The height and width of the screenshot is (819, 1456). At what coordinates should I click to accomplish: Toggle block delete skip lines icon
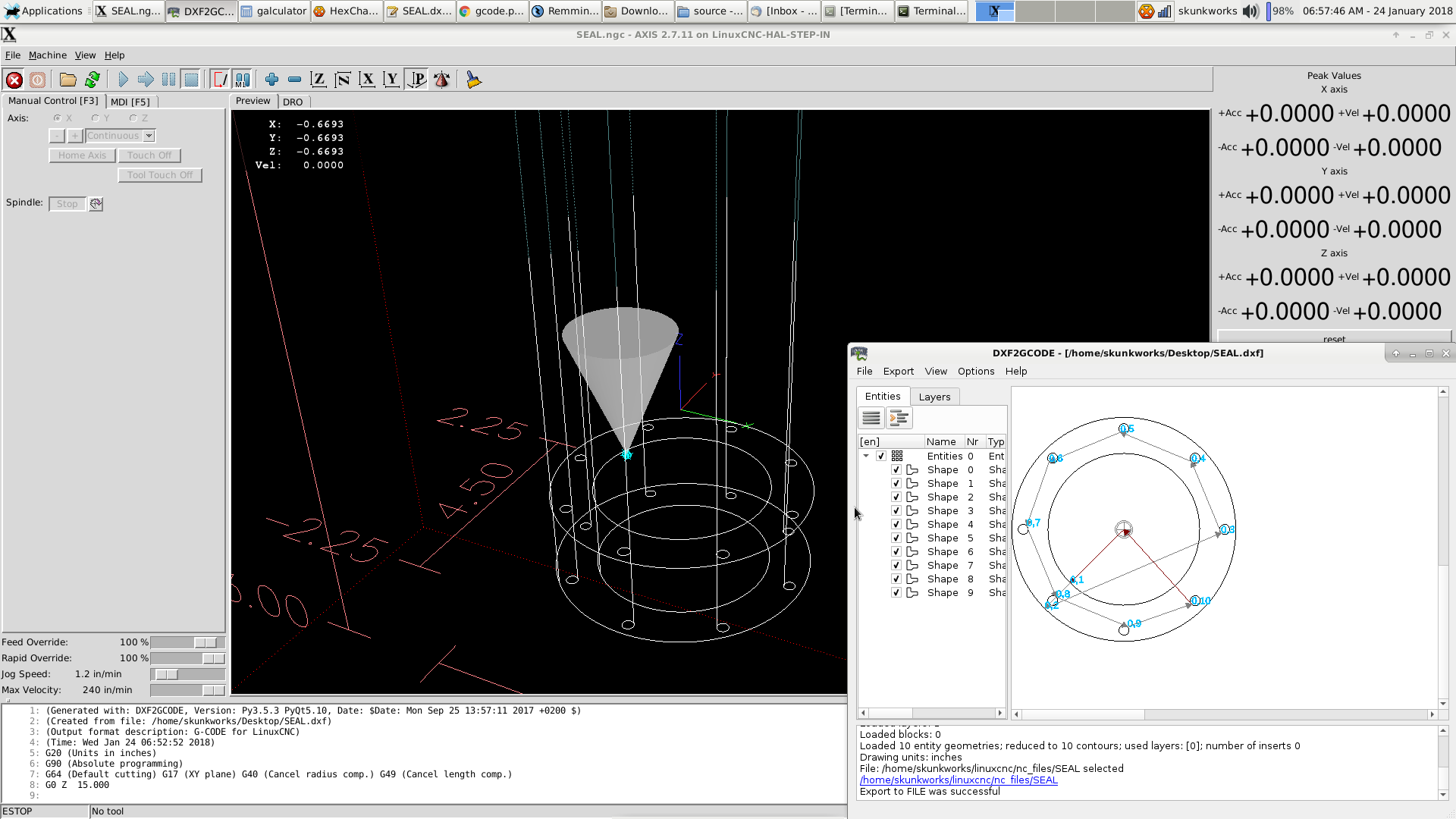tap(220, 80)
